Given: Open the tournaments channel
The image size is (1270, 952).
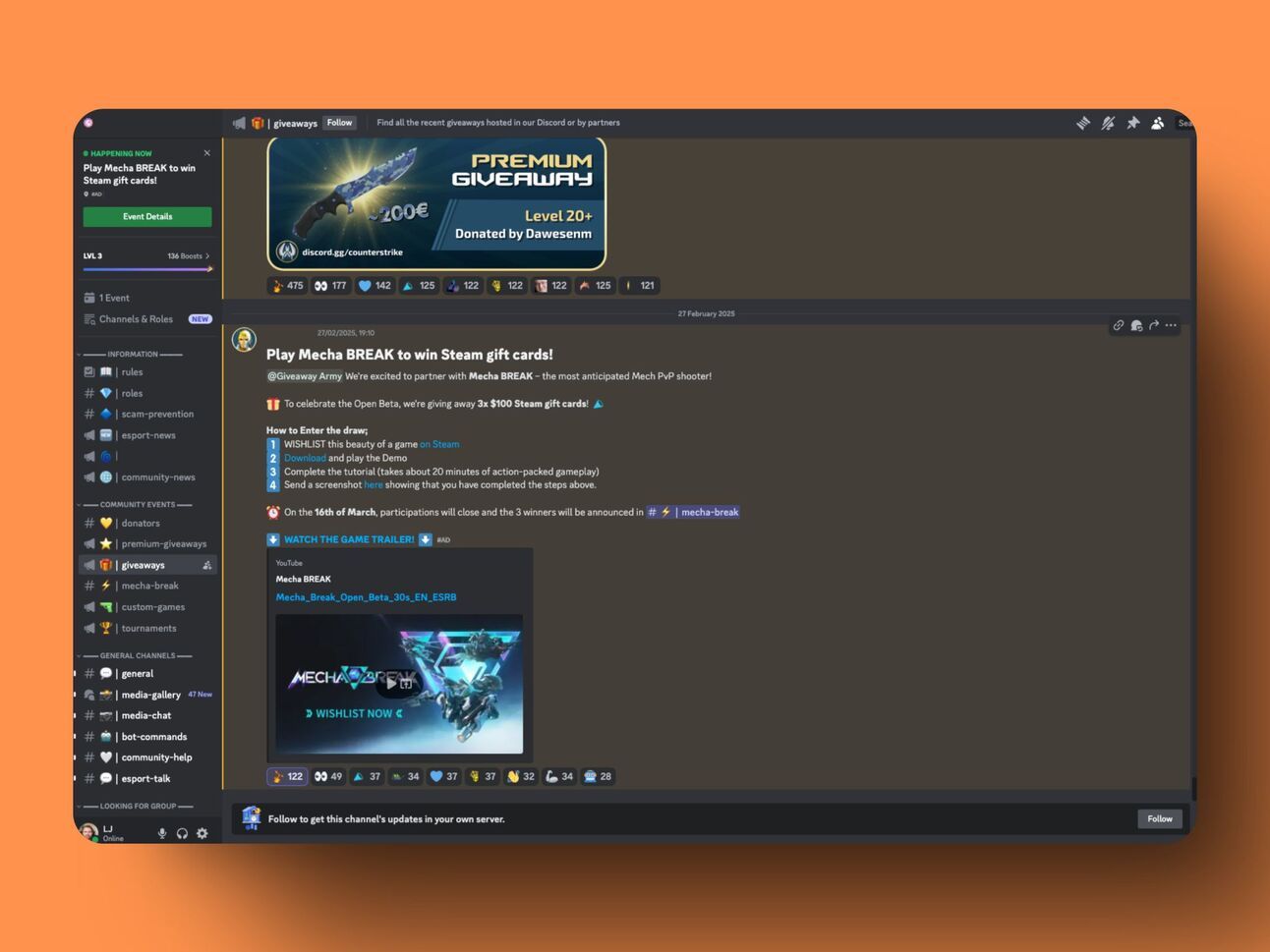Looking at the screenshot, I should coord(147,628).
